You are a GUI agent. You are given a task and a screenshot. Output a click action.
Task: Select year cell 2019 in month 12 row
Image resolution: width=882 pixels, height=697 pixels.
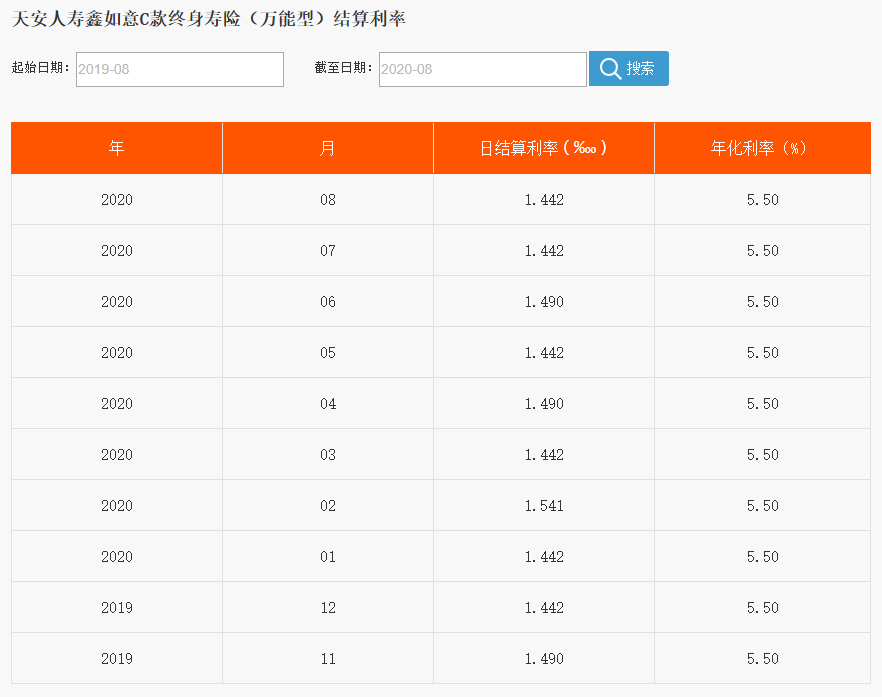tap(117, 608)
